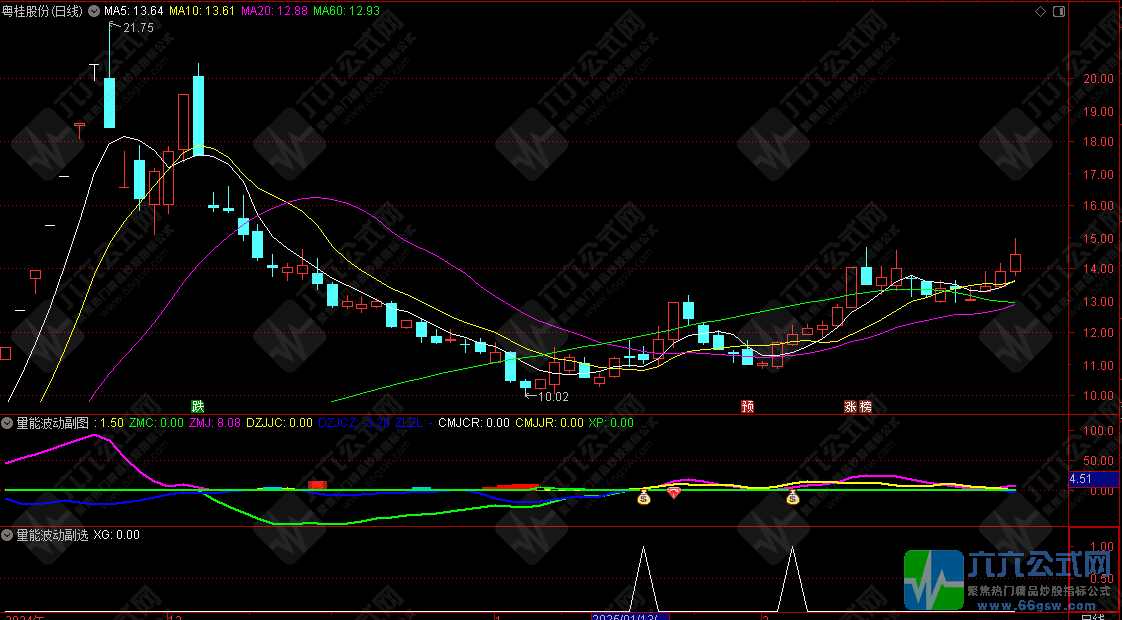Click the green 跌 marker icon
Viewport: 1122px width, 620px height.
[x=198, y=406]
